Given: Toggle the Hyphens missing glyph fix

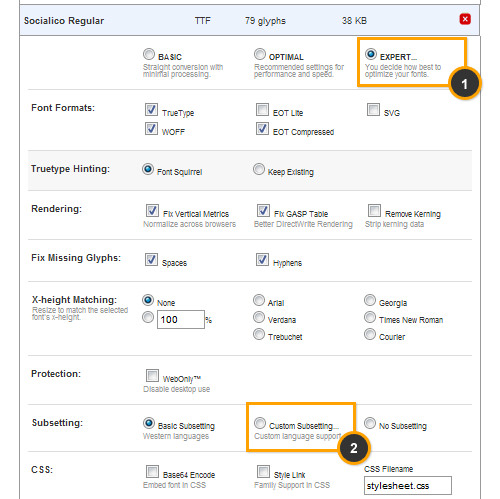Looking at the screenshot, I should pyautogui.click(x=262, y=260).
